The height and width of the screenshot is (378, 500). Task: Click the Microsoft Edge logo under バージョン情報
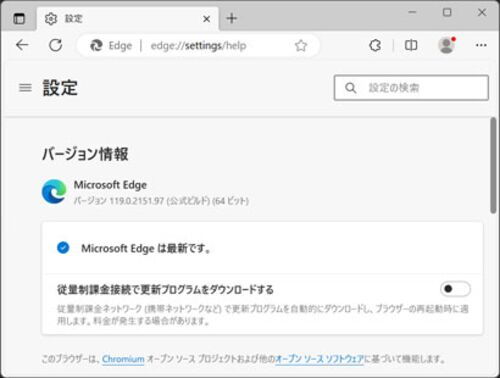pyautogui.click(x=54, y=192)
